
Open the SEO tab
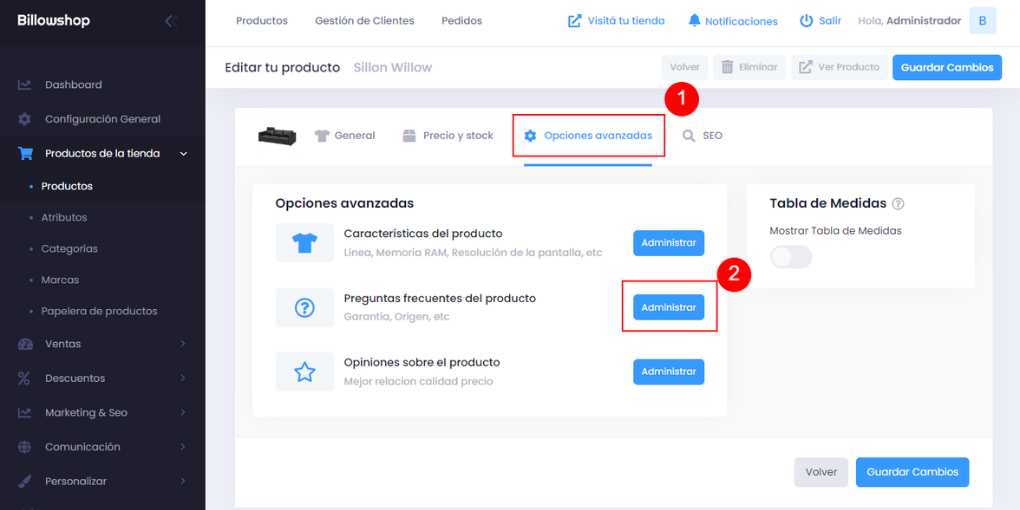click(x=702, y=136)
